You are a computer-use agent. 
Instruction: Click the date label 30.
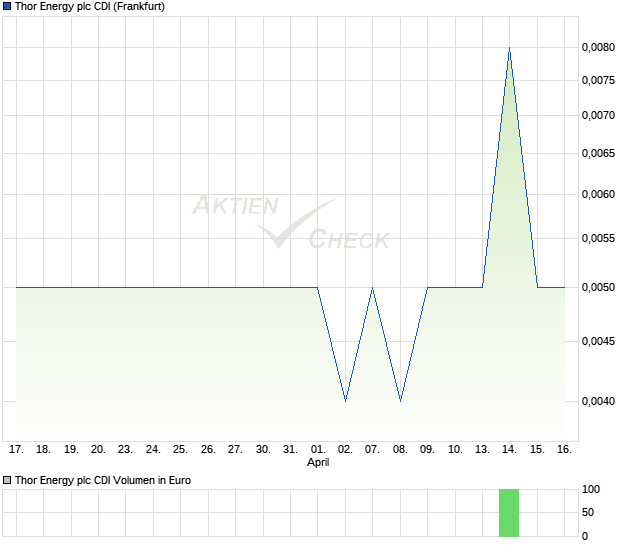[263, 450]
